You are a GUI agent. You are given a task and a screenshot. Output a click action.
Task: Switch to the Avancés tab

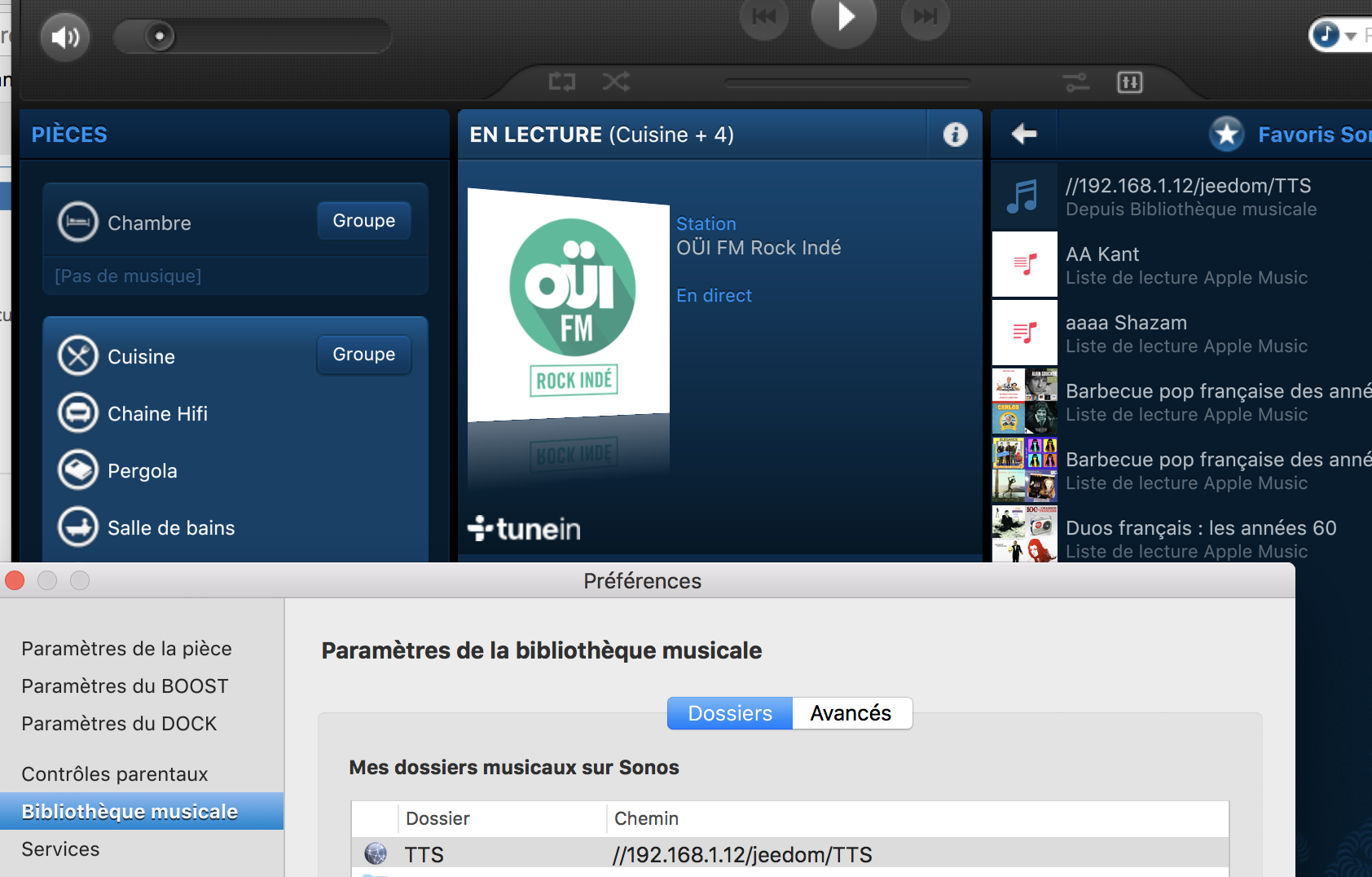(x=851, y=713)
